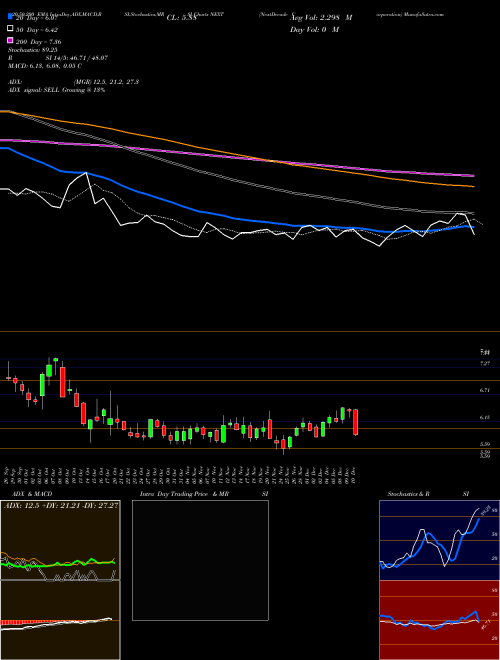Click the 'ADX: 12.5 +DY: 21.21 -DY: 27.27' header

(x=61, y=505)
